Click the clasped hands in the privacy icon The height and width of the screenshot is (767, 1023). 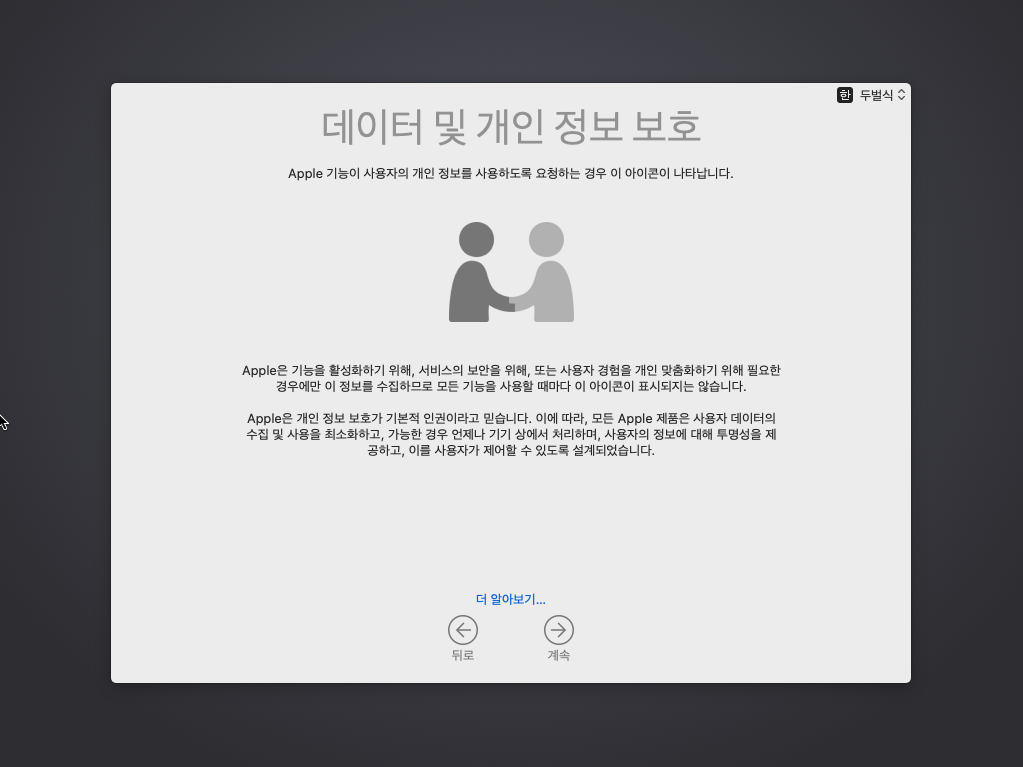pyautogui.click(x=511, y=300)
